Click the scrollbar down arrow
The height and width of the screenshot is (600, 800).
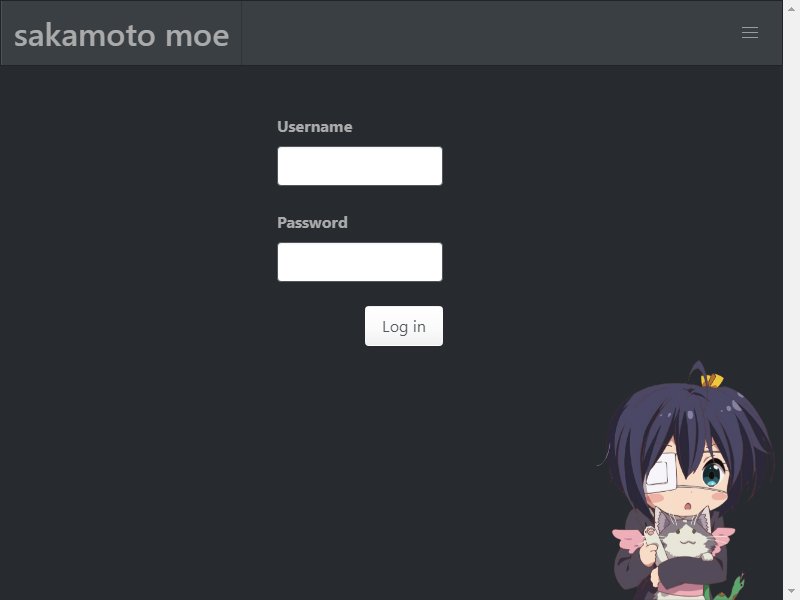791,592
